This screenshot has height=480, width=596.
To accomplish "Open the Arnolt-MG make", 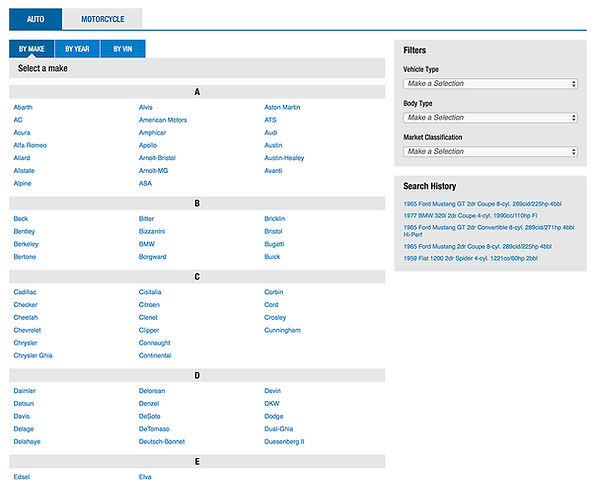I will pos(153,171).
